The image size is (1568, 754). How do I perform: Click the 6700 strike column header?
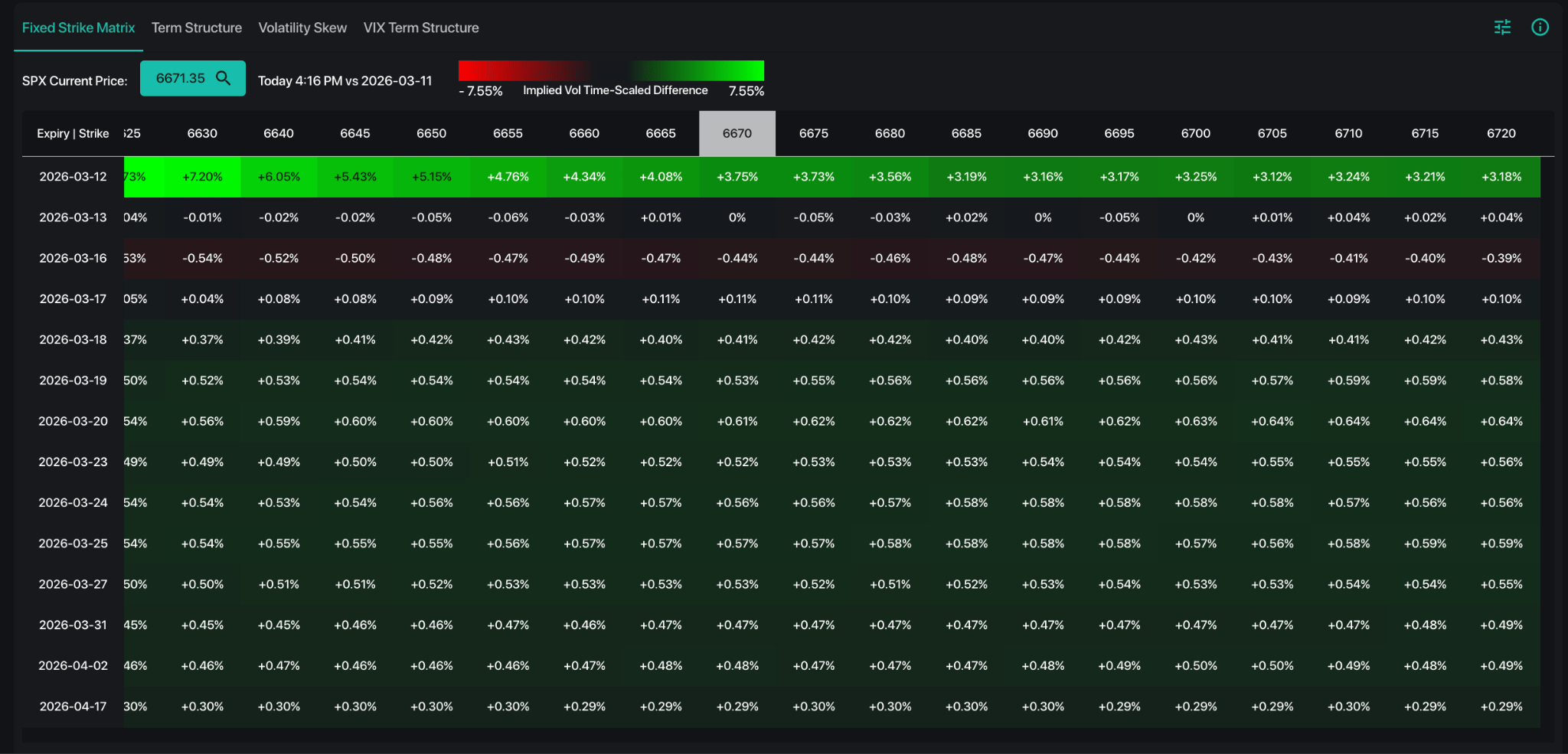point(1195,133)
